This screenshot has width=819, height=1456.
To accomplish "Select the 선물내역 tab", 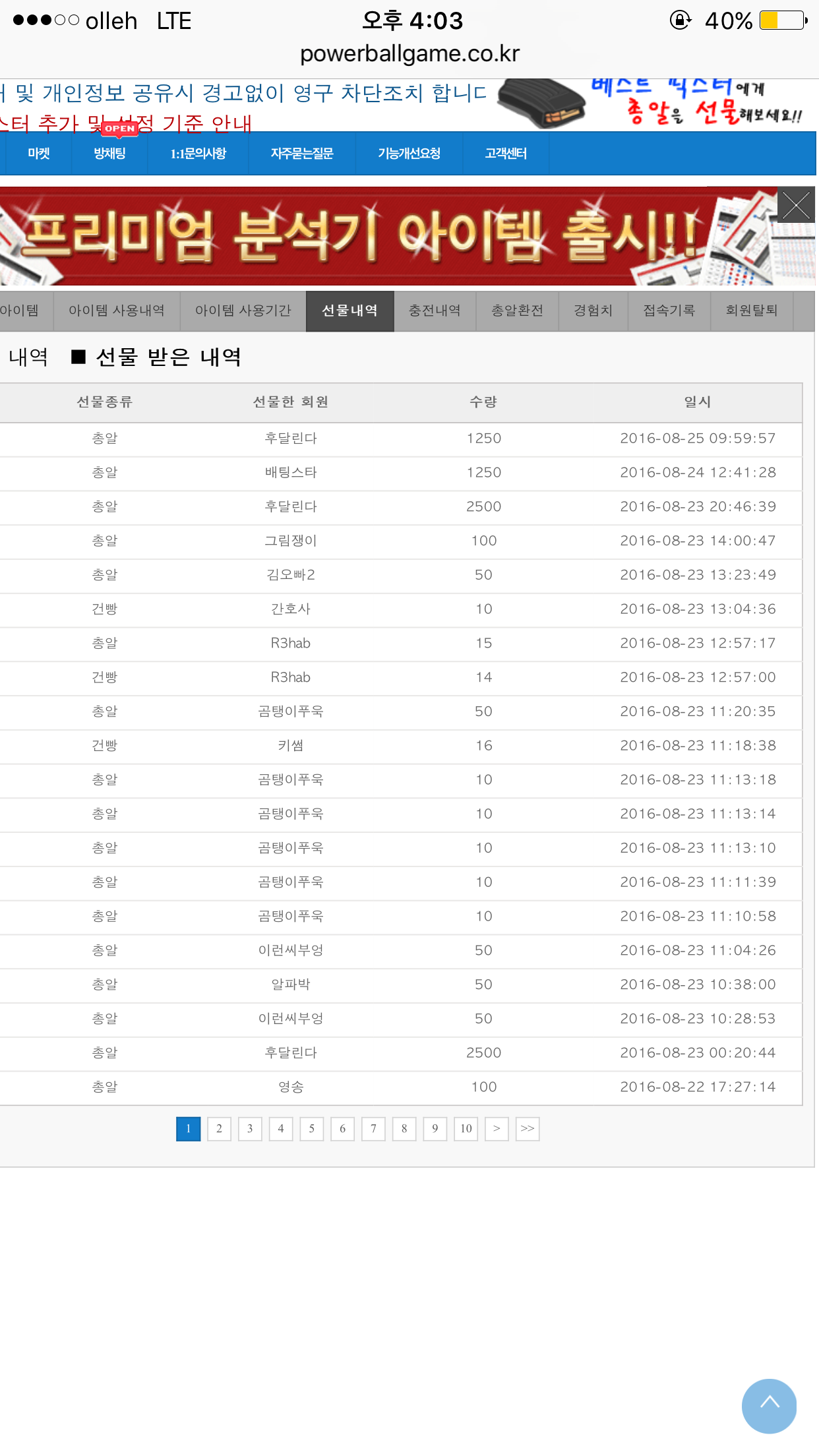I will click(x=350, y=311).
